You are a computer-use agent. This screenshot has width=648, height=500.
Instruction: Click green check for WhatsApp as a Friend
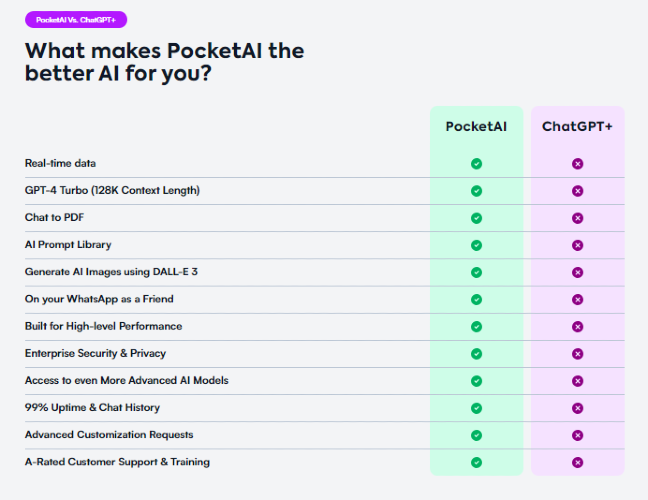tap(476, 300)
